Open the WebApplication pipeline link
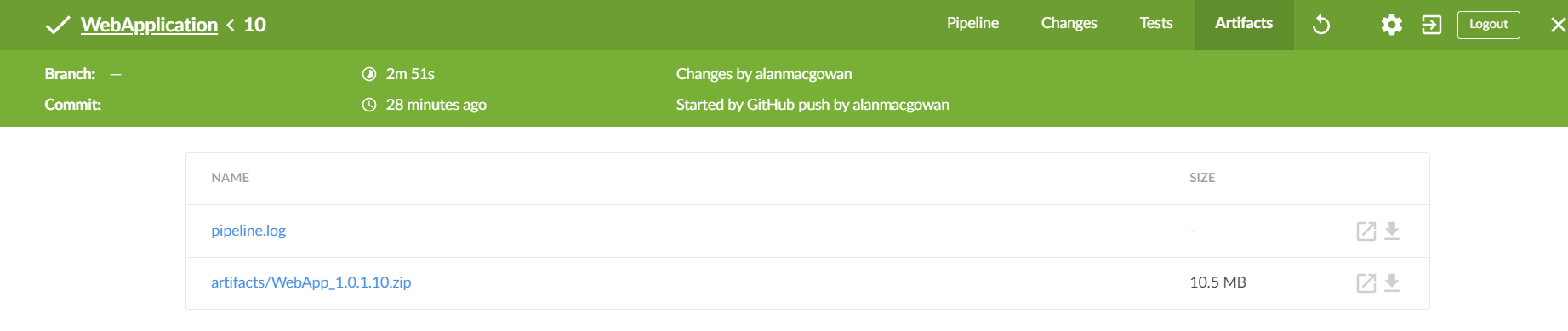The width and height of the screenshot is (1568, 331). [x=149, y=25]
